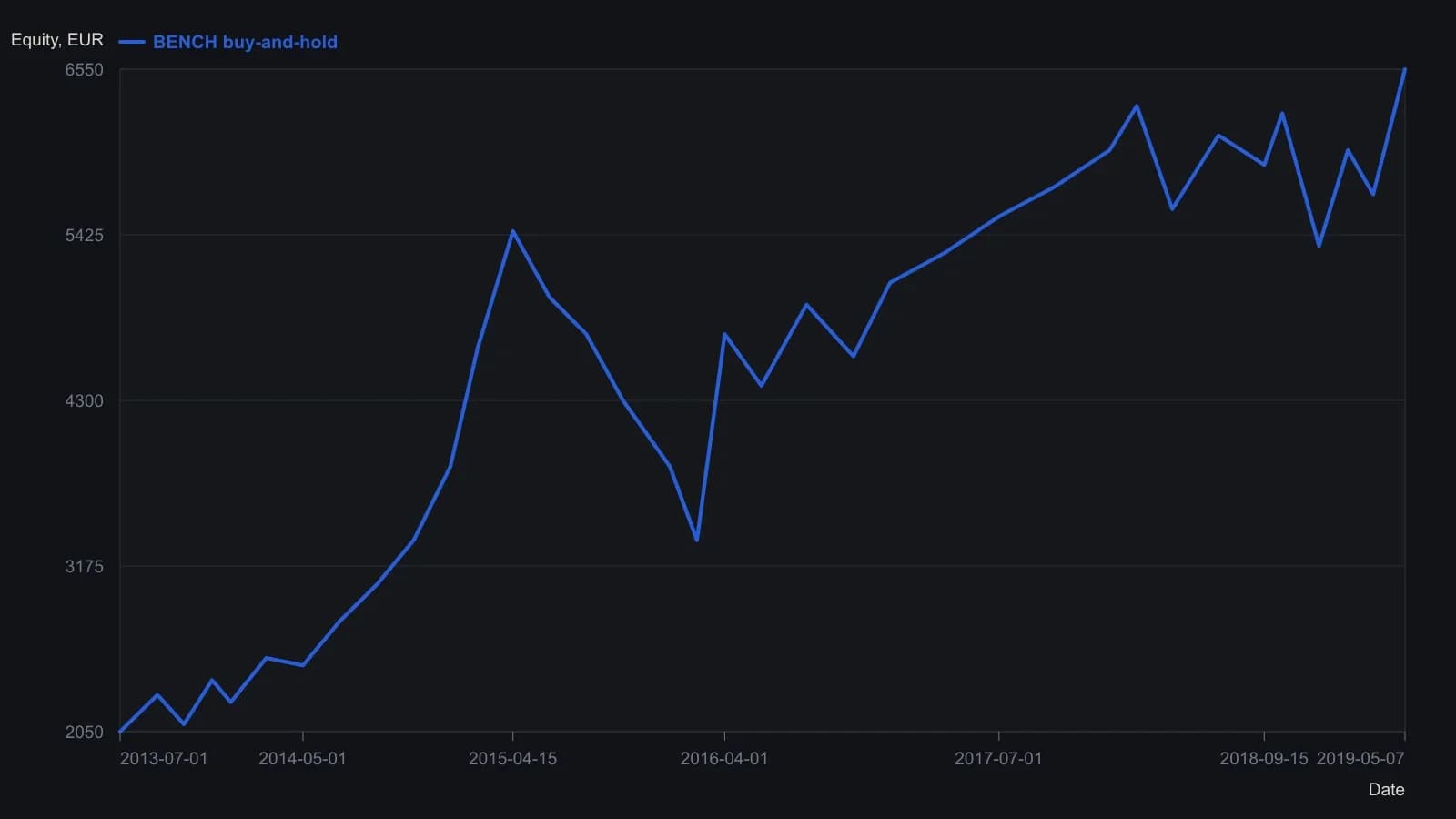1456x819 pixels.
Task: Click the blue legend line swatch
Action: click(x=132, y=42)
